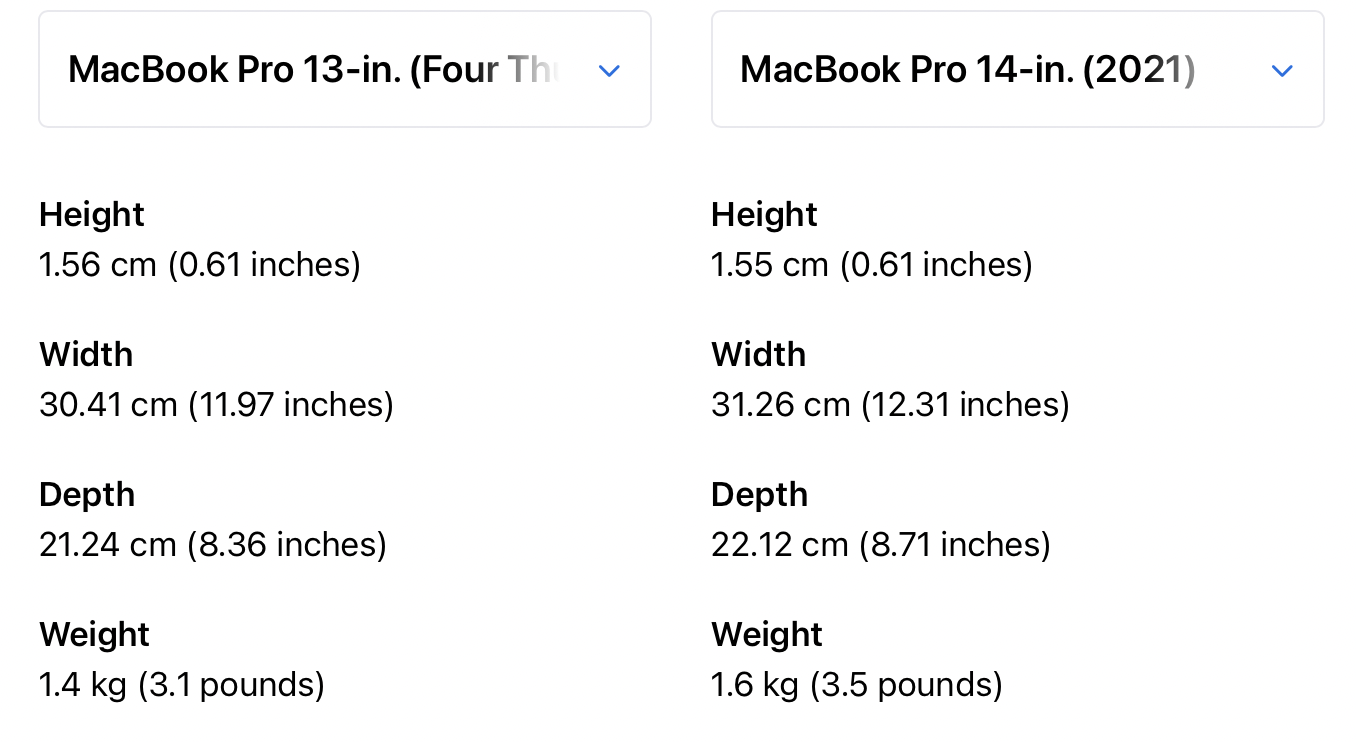Select the 14-in. model's Height heading
The width and height of the screenshot is (1356, 742).
765,215
